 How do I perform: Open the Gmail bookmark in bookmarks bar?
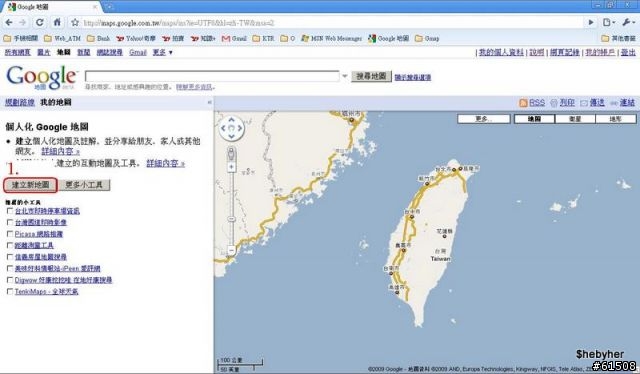tap(234, 38)
